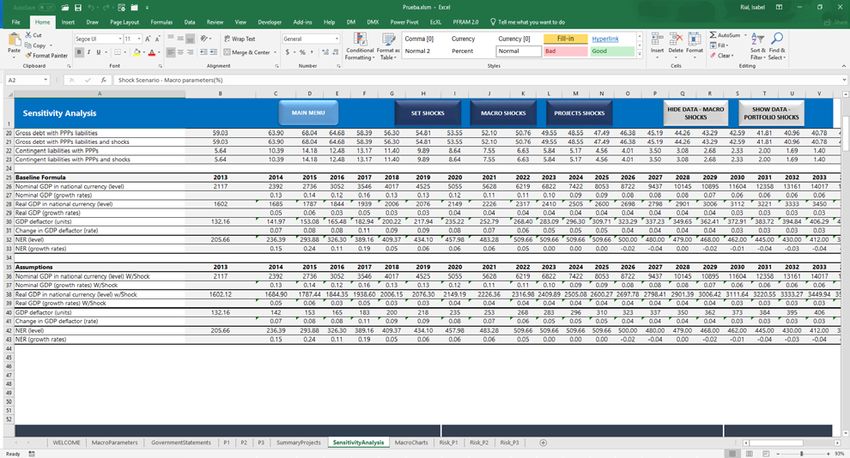Open Fill dropdown in Editing group

click(719, 46)
